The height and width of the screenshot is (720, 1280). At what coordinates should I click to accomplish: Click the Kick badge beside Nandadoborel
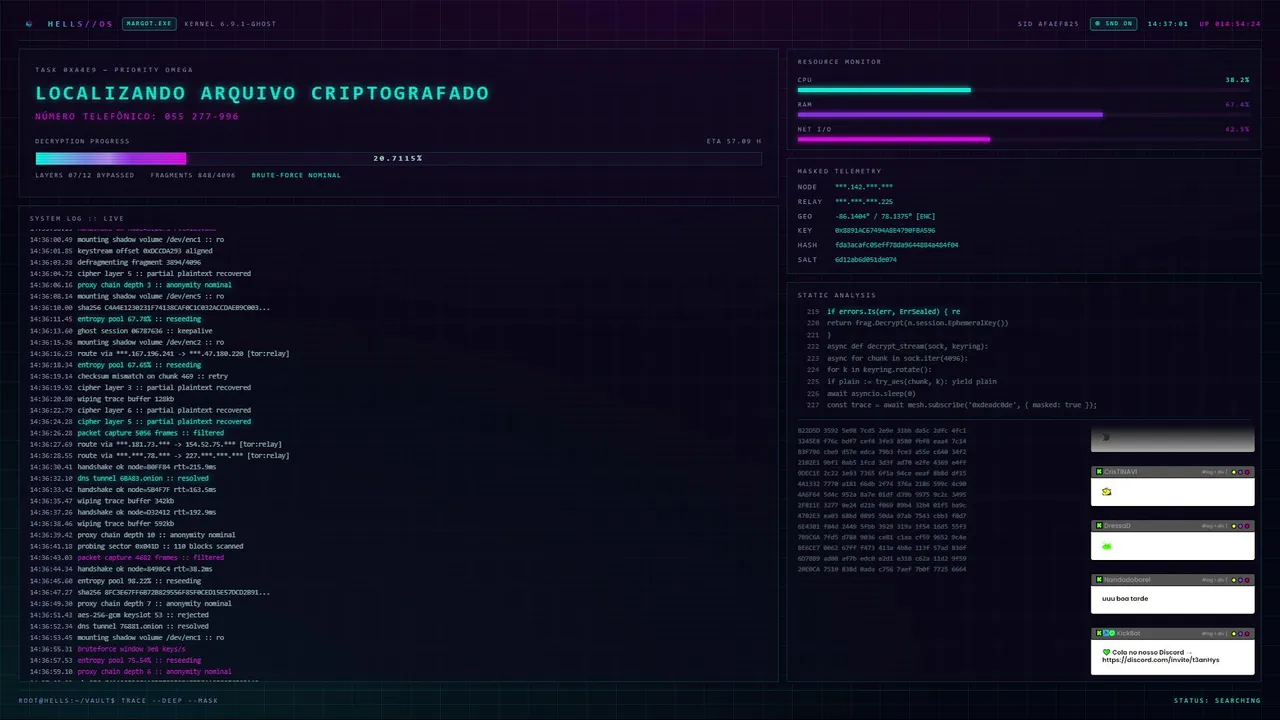[1099, 580]
